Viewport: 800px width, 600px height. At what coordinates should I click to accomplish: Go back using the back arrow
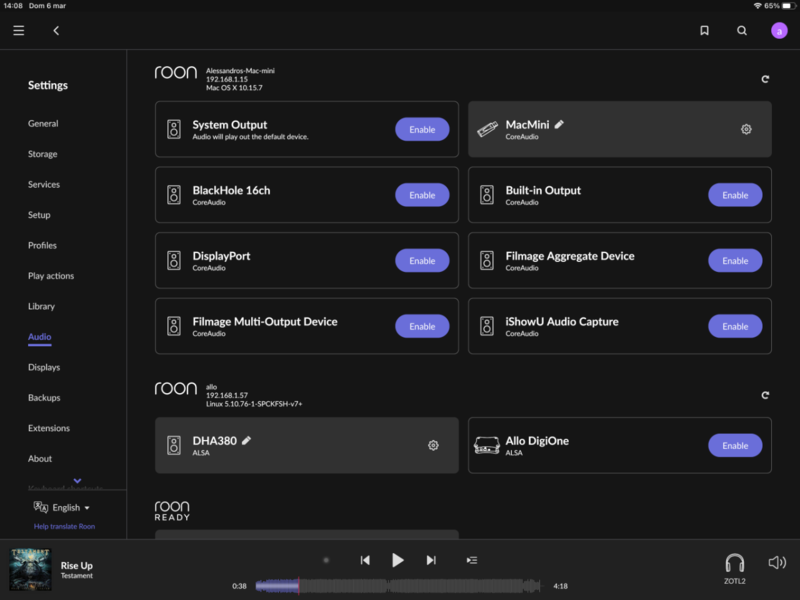point(56,31)
